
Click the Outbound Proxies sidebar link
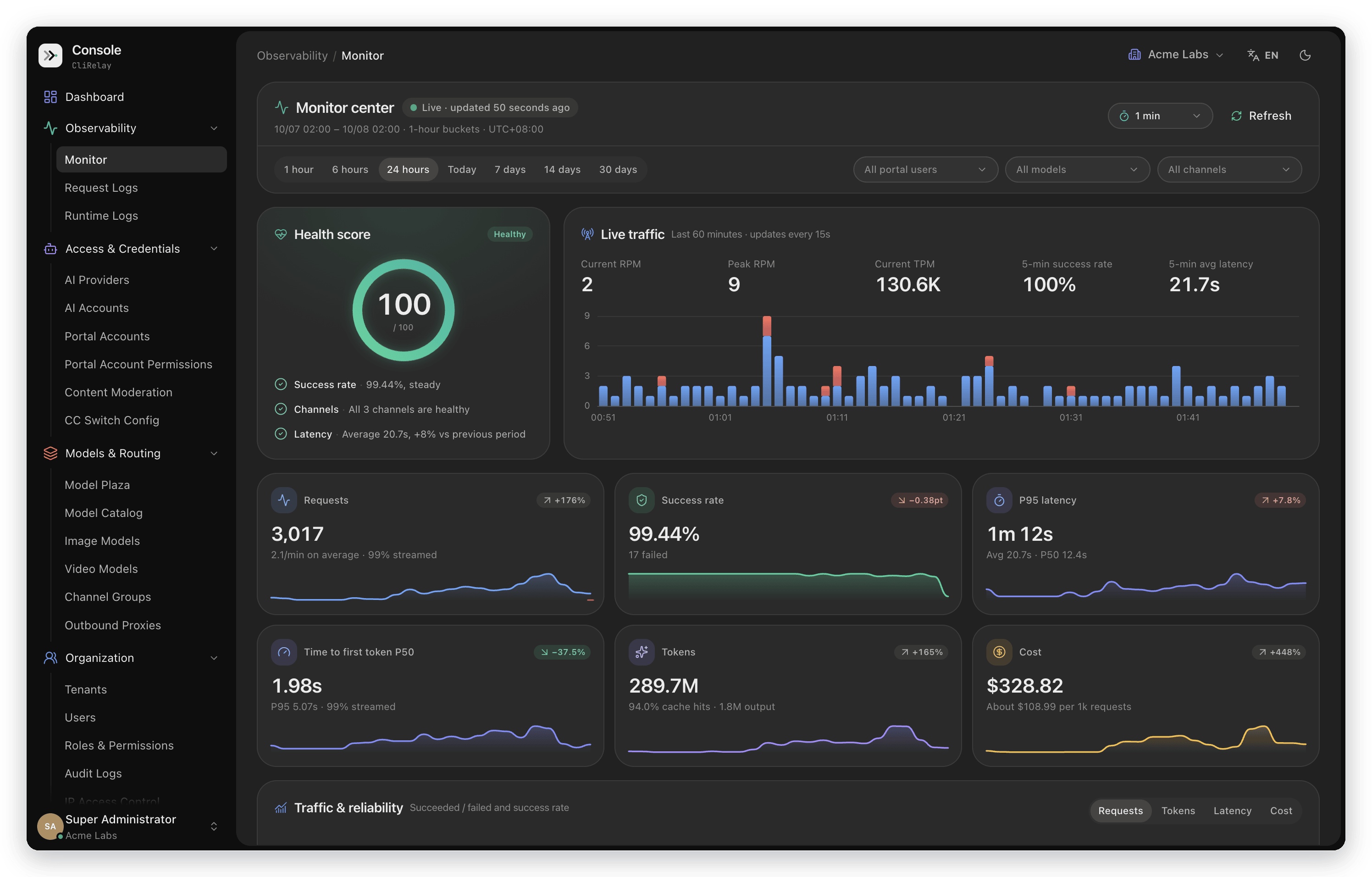(x=141, y=626)
